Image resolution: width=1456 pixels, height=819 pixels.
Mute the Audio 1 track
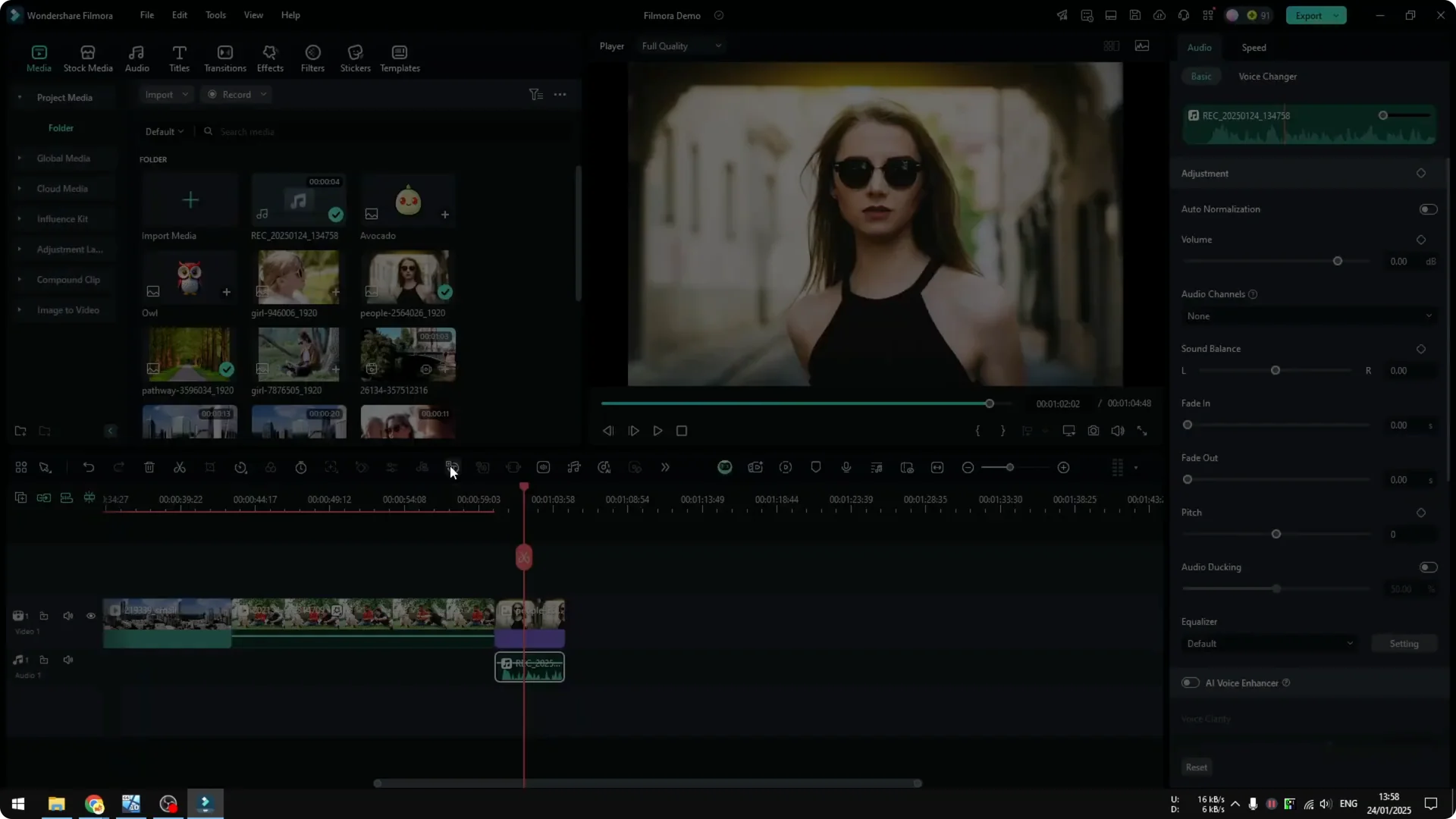[68, 660]
